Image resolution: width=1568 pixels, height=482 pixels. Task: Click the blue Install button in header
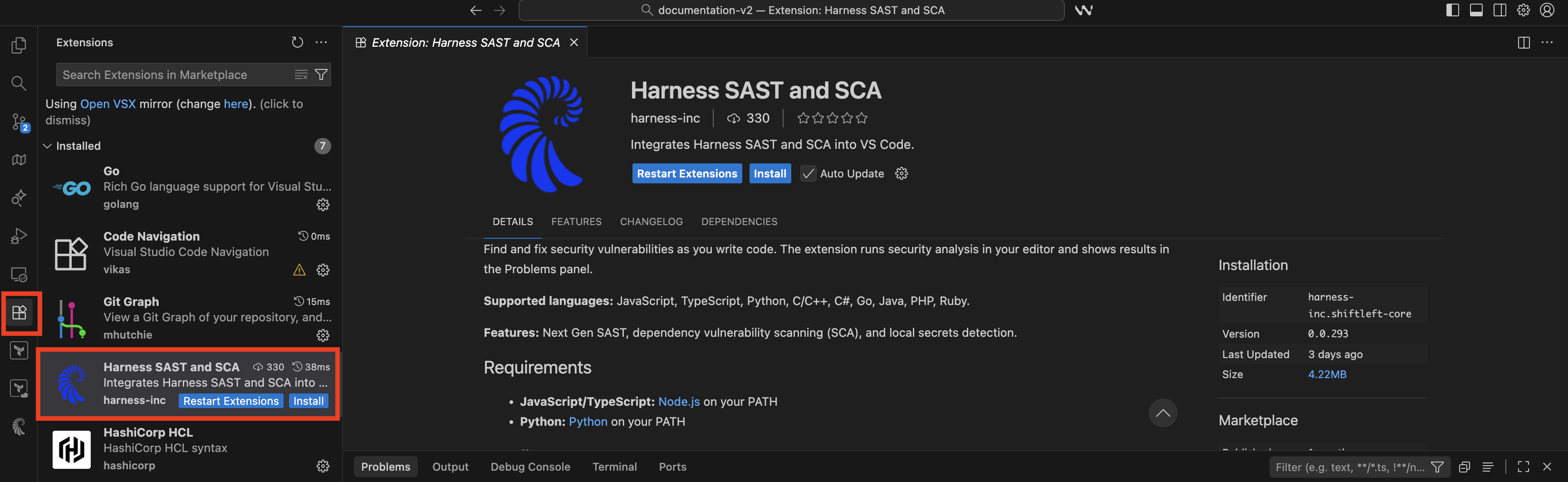click(x=769, y=173)
